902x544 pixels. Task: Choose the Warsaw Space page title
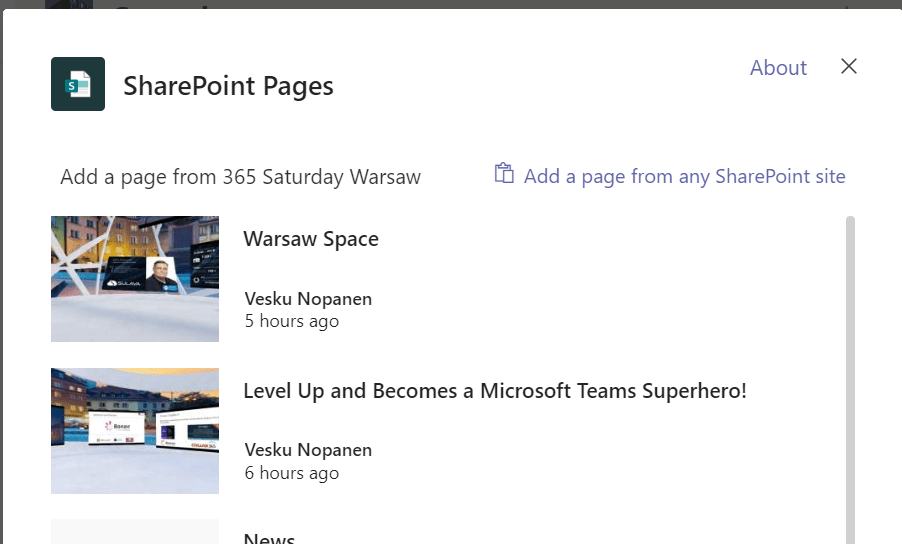(311, 239)
